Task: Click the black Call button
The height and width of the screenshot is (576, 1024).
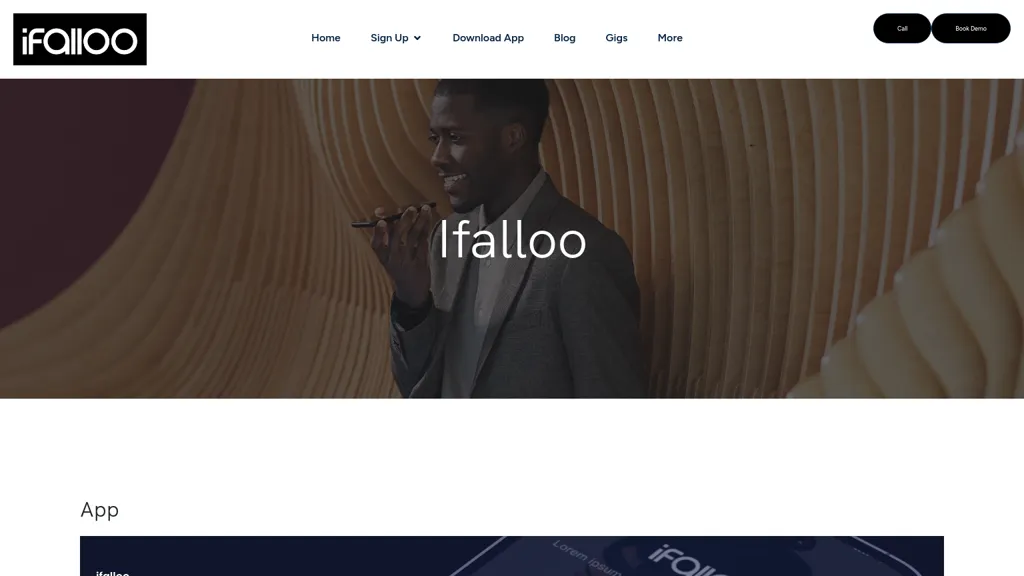Action: (902, 28)
